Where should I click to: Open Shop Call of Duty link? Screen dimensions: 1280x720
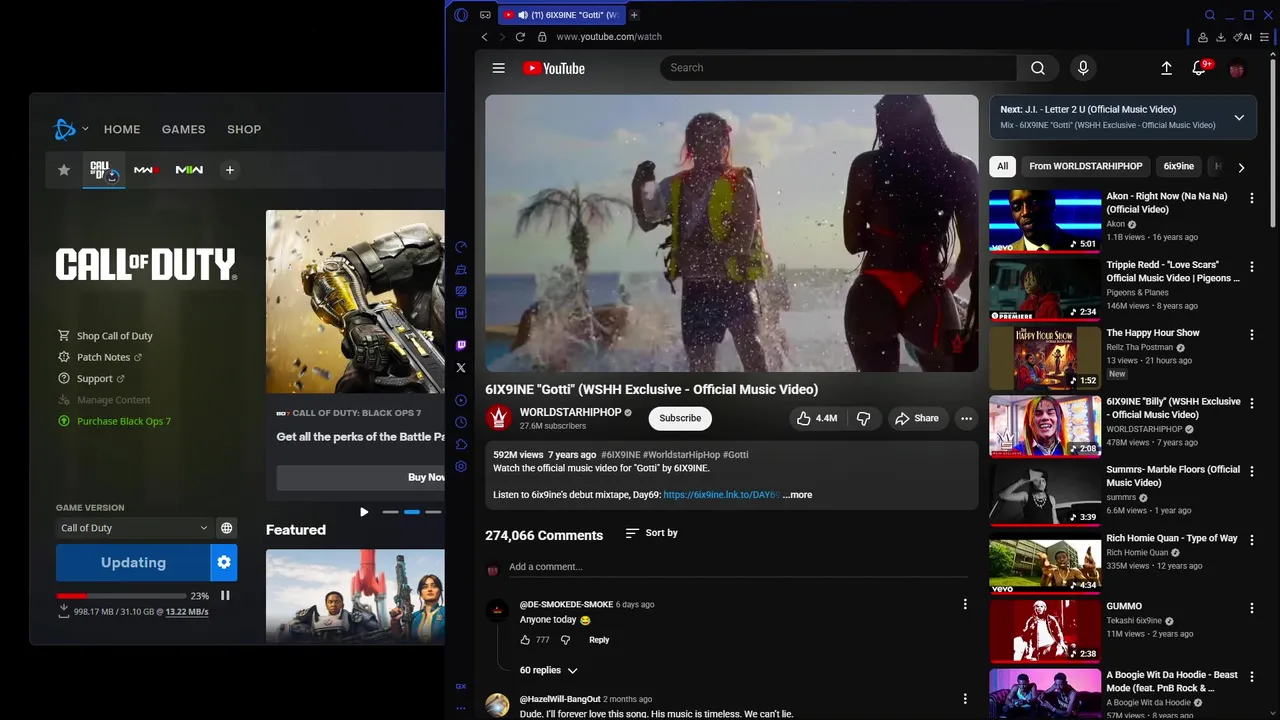[106, 336]
